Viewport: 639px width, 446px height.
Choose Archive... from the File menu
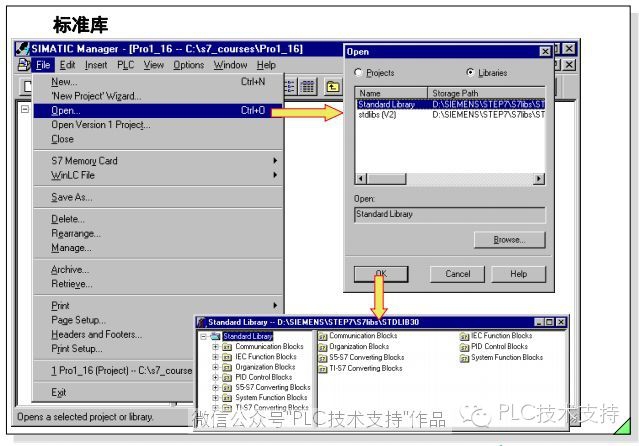(x=158, y=270)
